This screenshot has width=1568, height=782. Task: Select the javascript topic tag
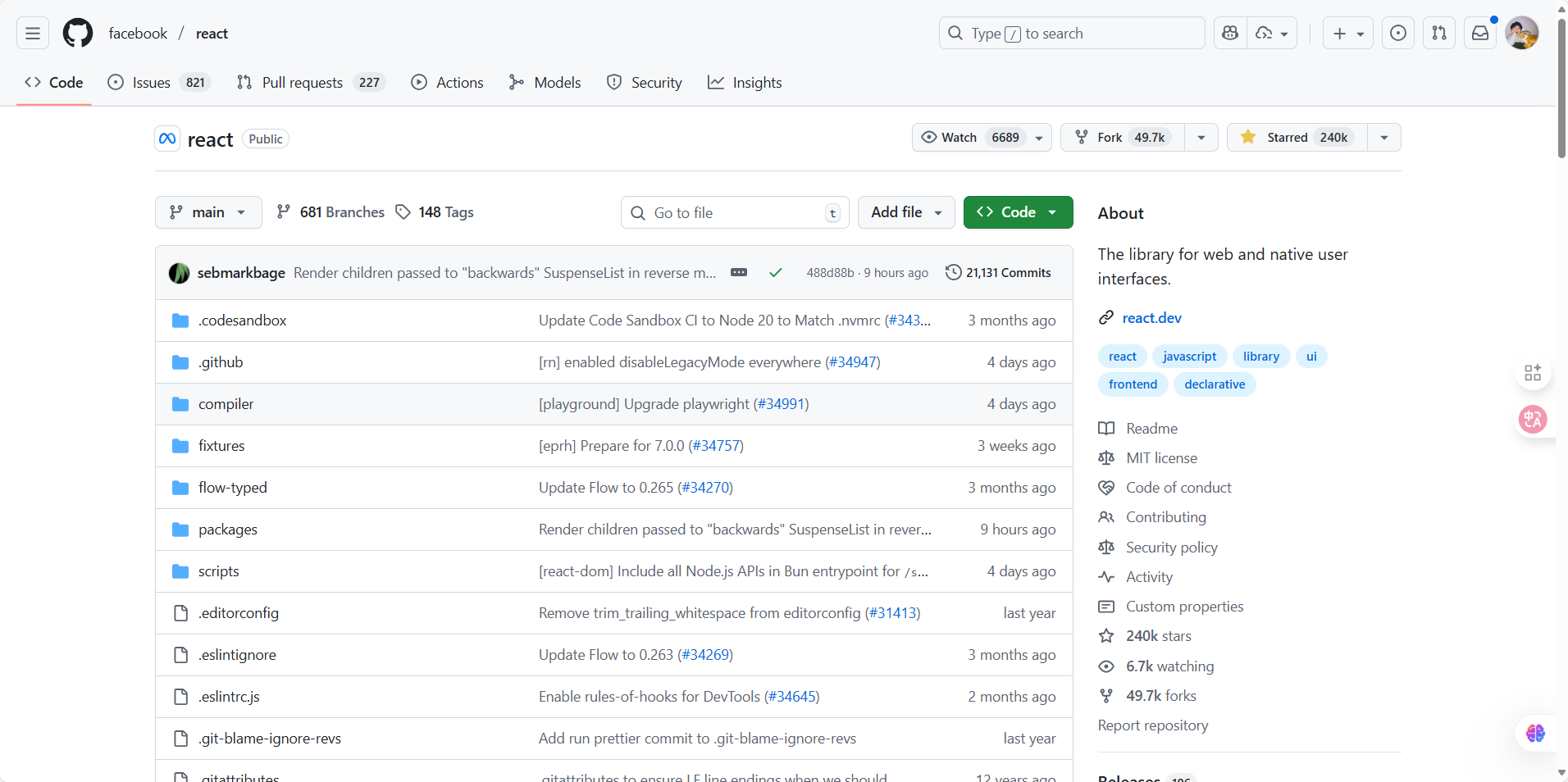1189,357
